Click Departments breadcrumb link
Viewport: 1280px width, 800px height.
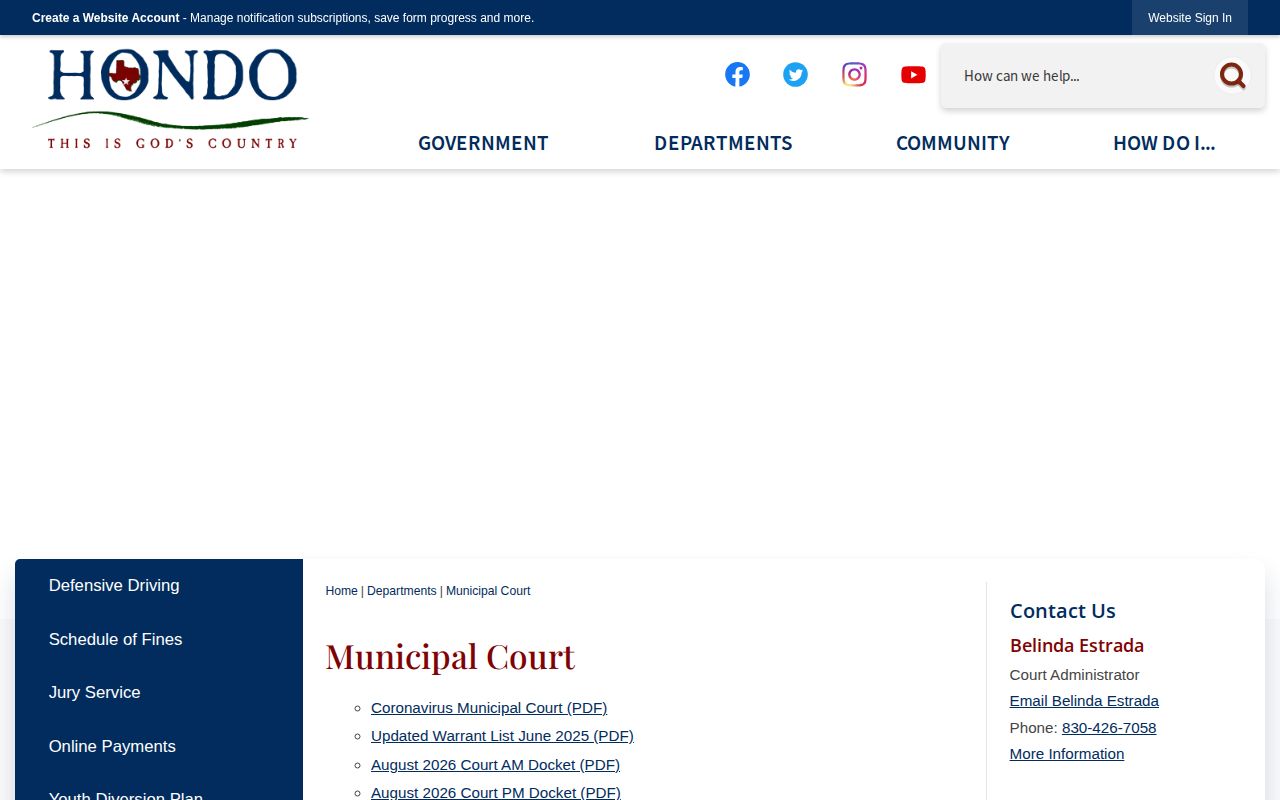pyautogui.click(x=402, y=591)
